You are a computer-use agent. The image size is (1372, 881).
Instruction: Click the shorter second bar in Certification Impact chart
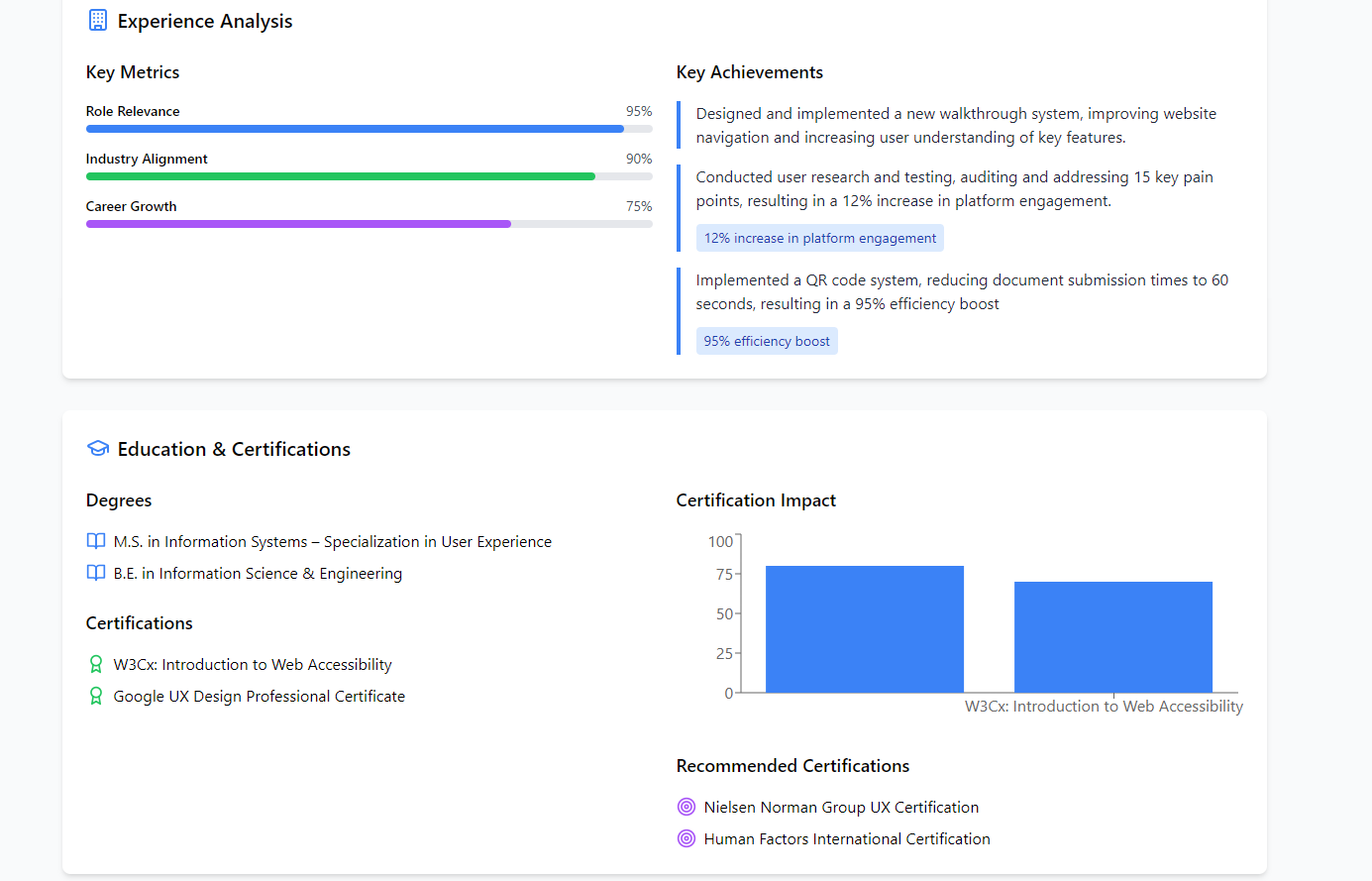1113,637
